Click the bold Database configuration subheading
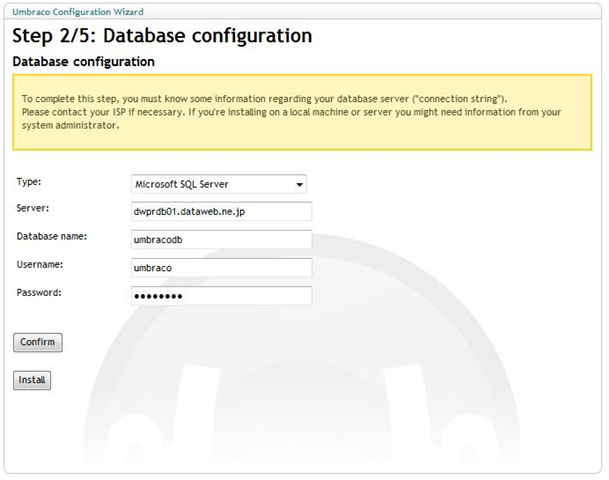The height and width of the screenshot is (480, 609). tap(84, 61)
